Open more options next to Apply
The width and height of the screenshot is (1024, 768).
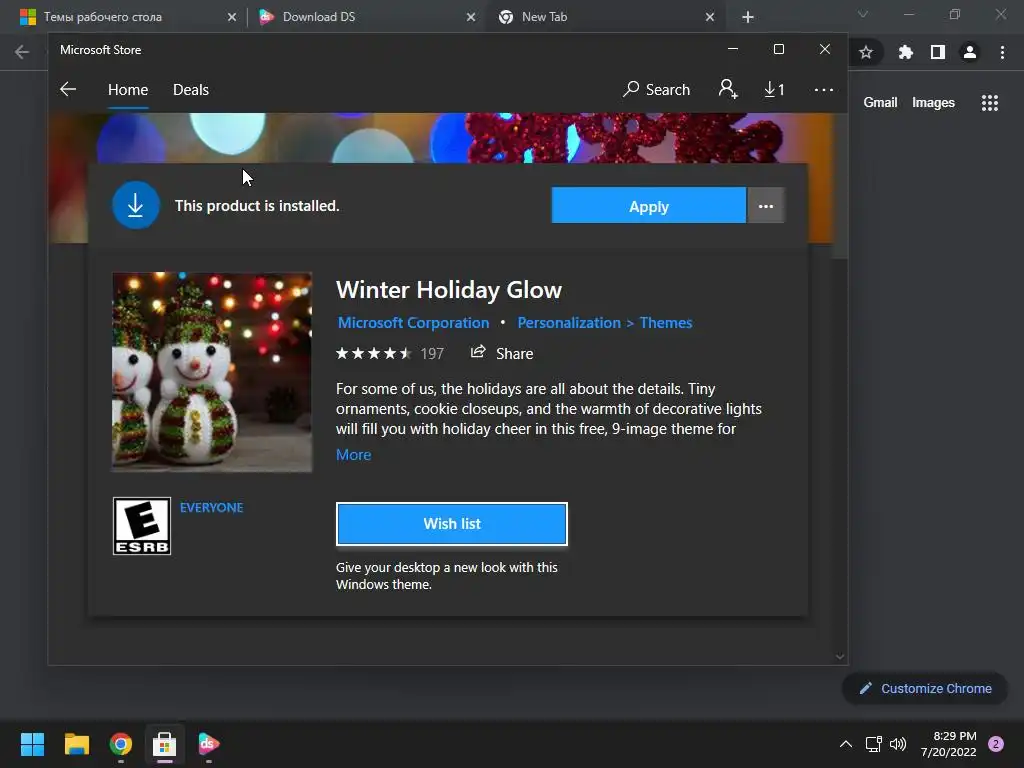click(766, 206)
